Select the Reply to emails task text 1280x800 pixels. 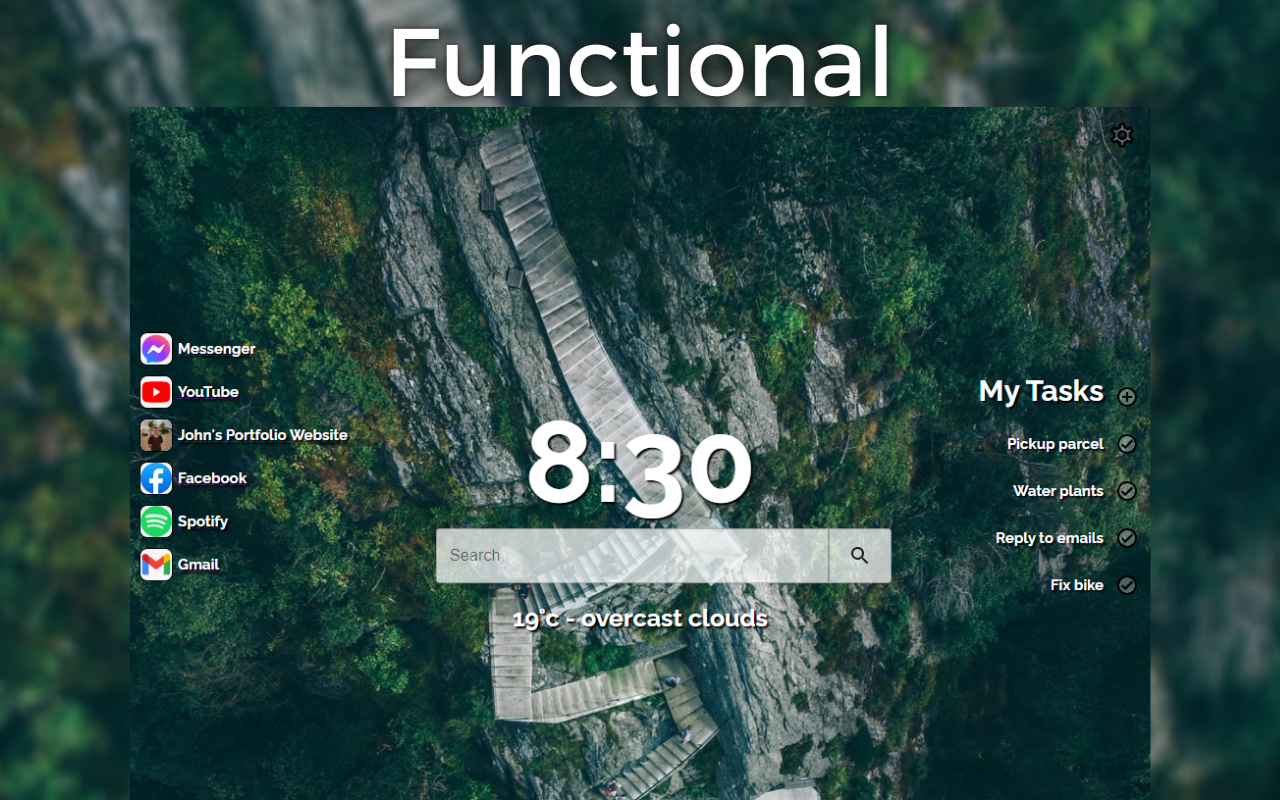[x=1049, y=538]
